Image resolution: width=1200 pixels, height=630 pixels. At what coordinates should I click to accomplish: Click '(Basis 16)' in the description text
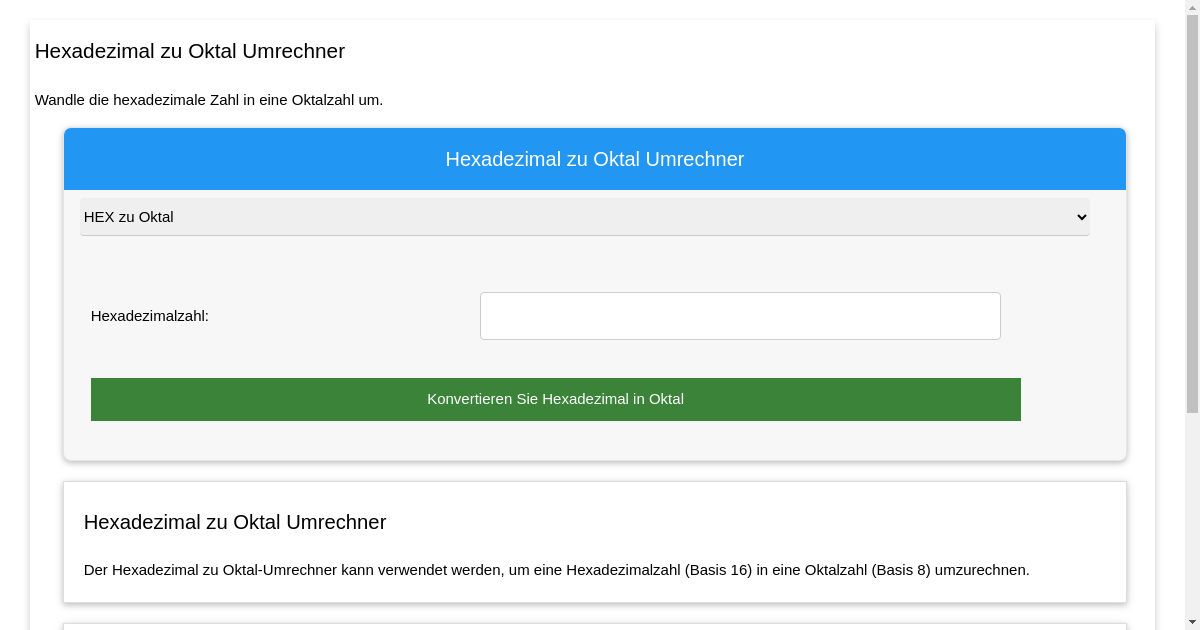point(718,570)
